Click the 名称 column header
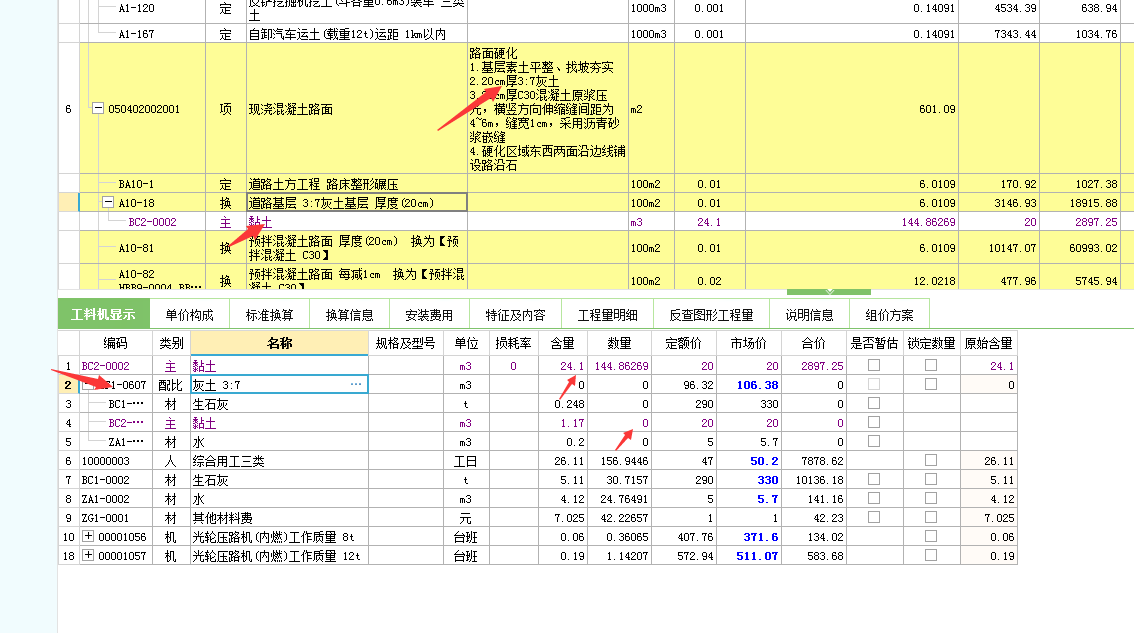1134x633 pixels. [279, 343]
